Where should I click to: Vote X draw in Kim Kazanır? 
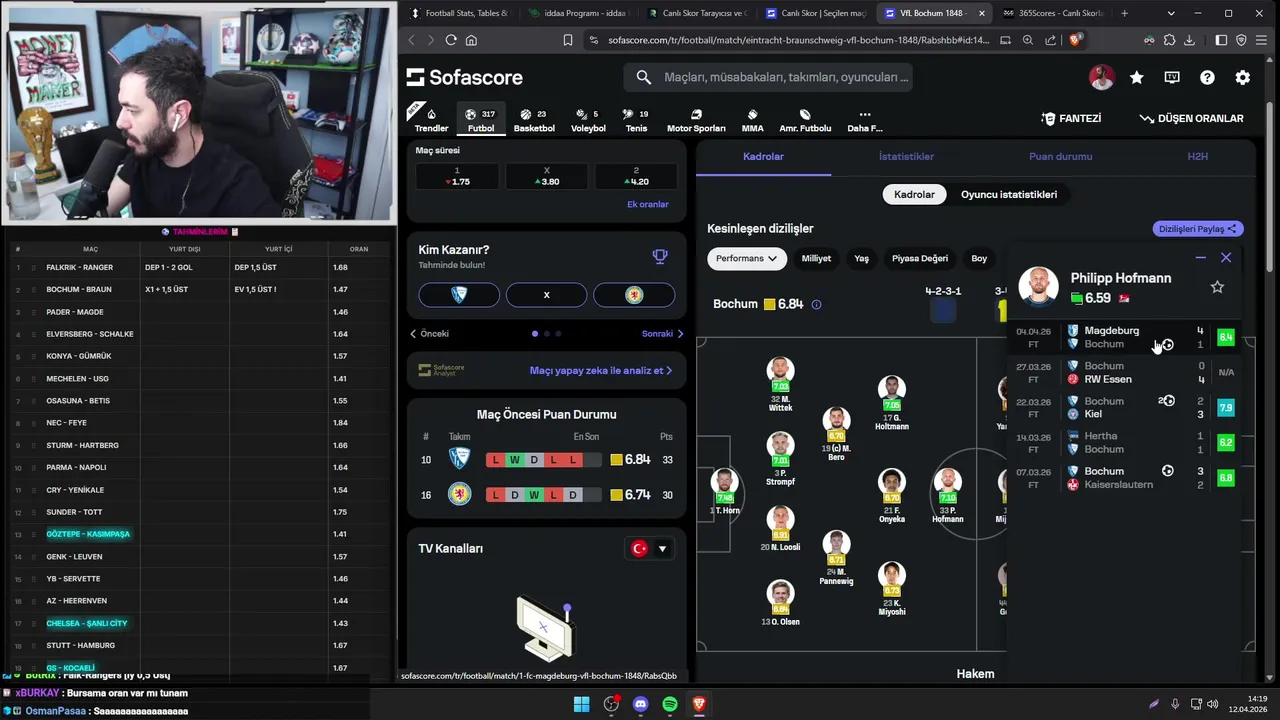click(546, 295)
